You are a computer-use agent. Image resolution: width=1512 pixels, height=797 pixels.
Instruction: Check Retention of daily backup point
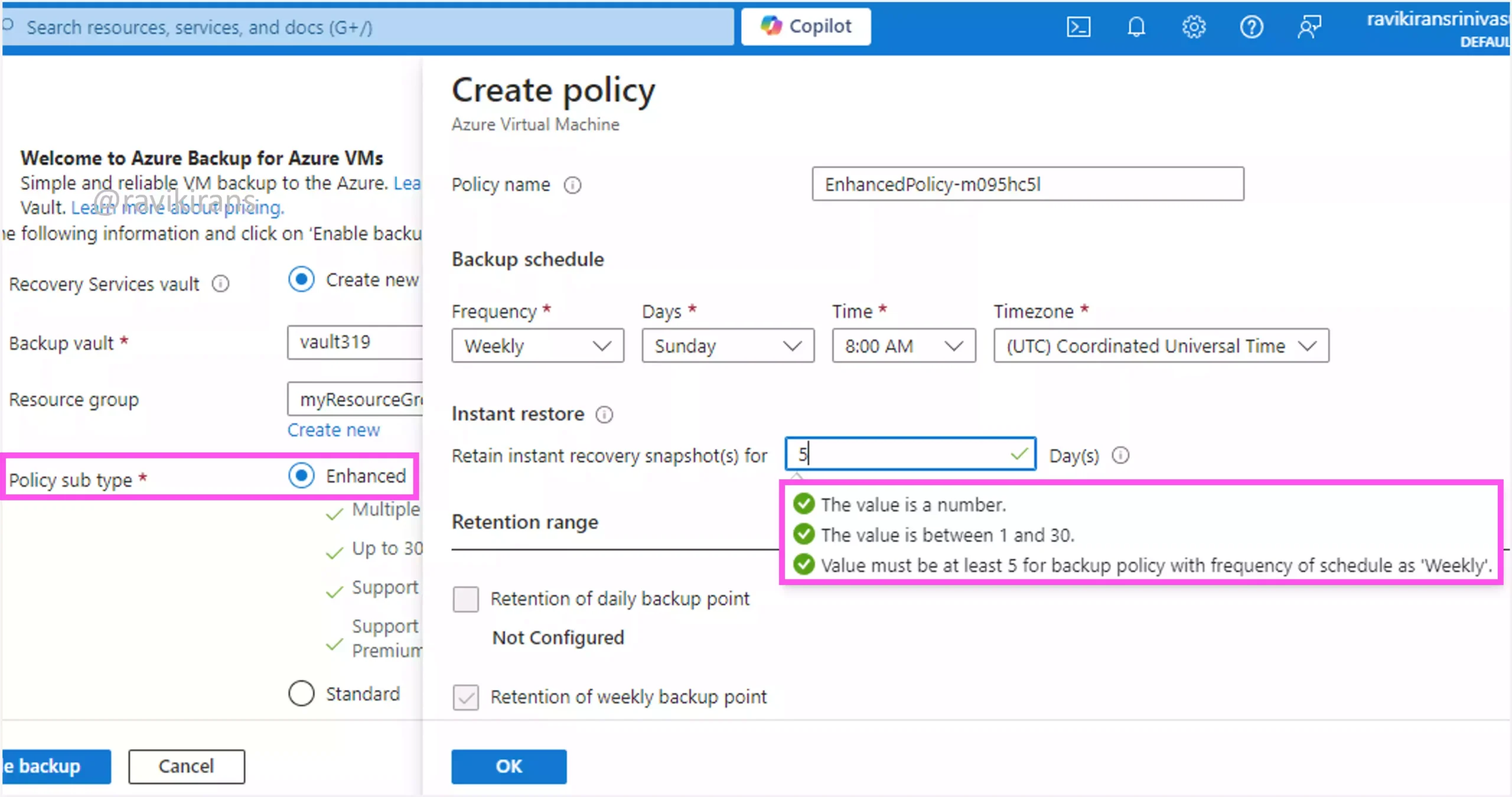point(465,599)
